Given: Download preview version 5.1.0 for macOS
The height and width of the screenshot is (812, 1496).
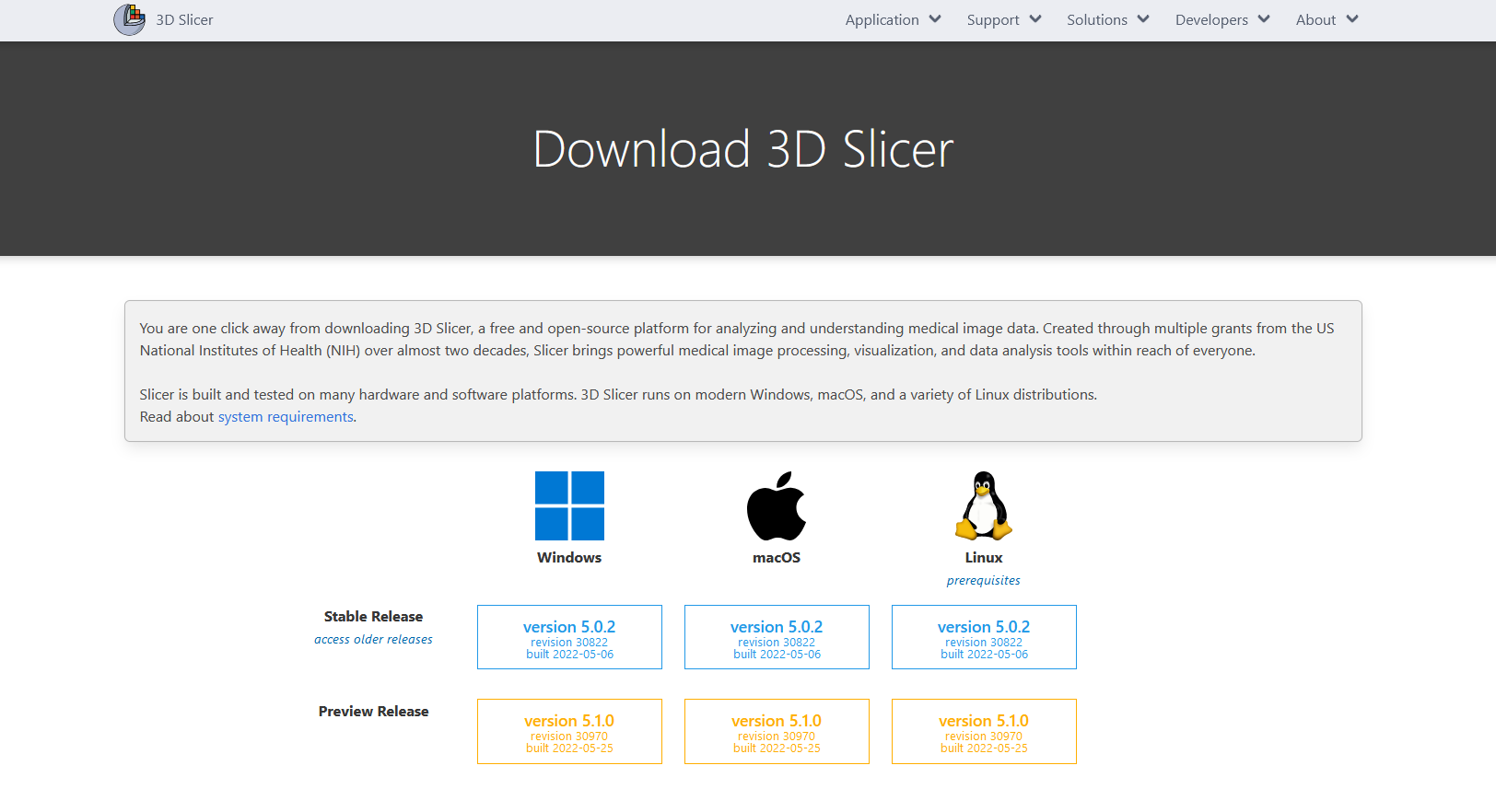Looking at the screenshot, I should point(777,731).
